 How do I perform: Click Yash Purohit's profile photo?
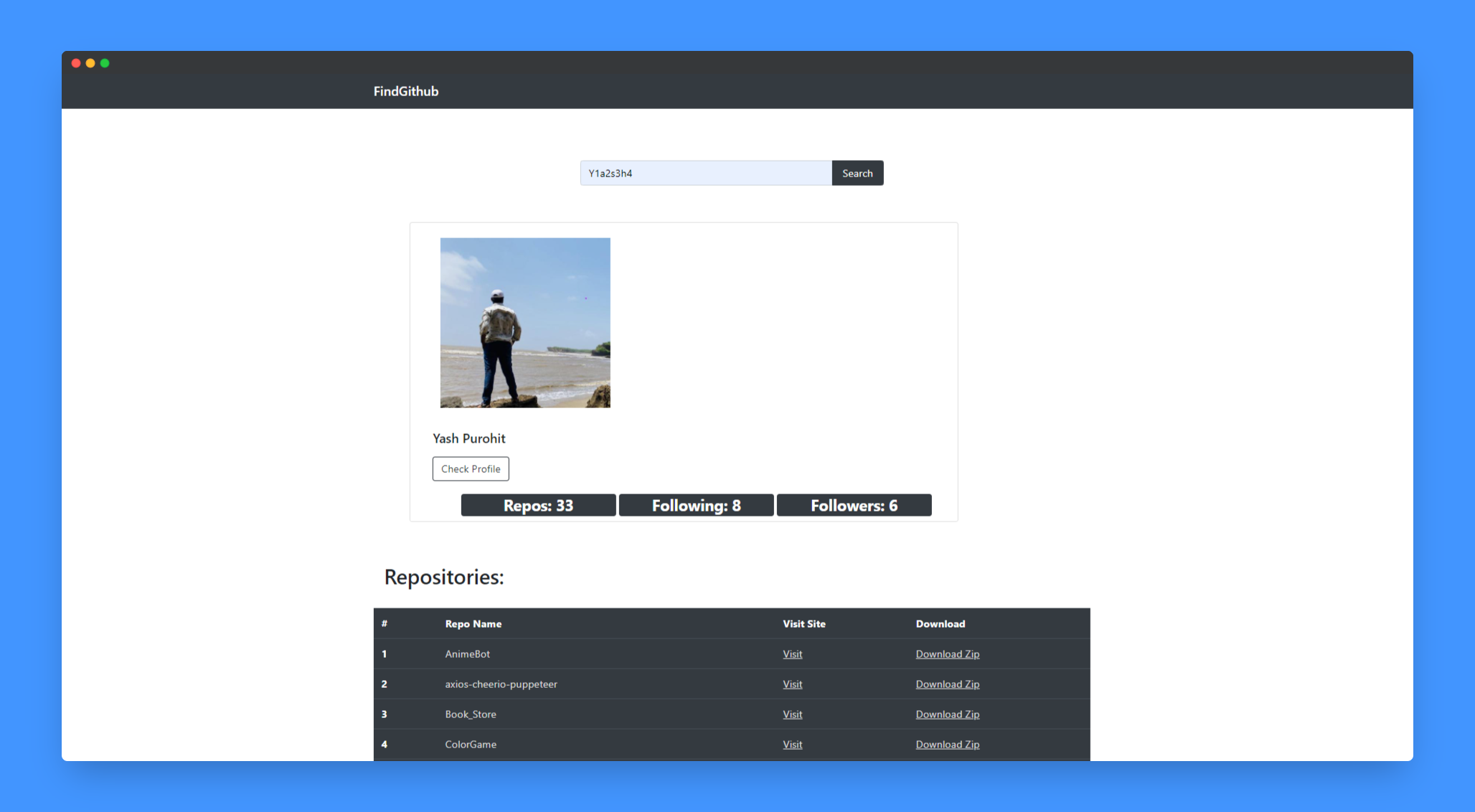525,323
